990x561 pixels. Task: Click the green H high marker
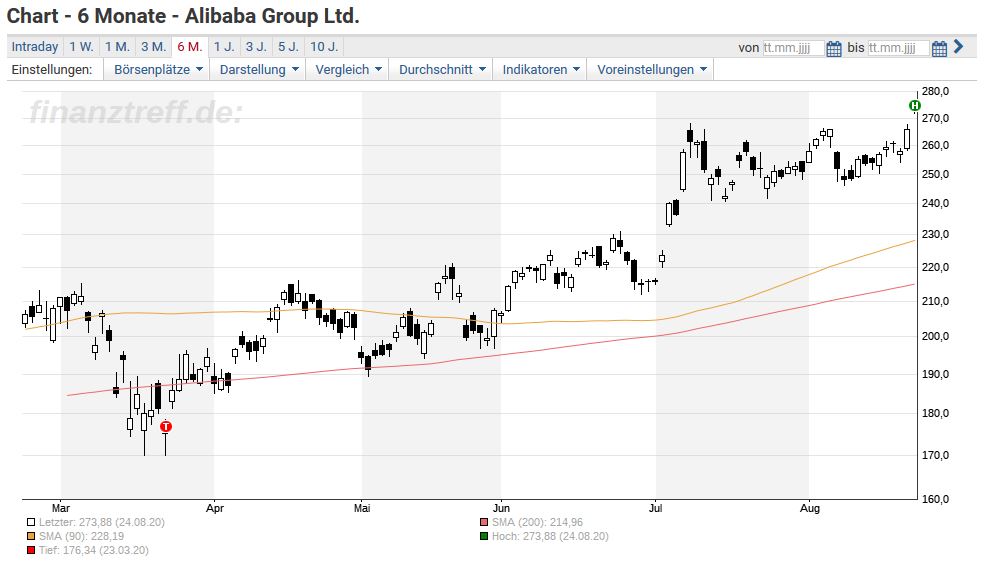point(914,105)
